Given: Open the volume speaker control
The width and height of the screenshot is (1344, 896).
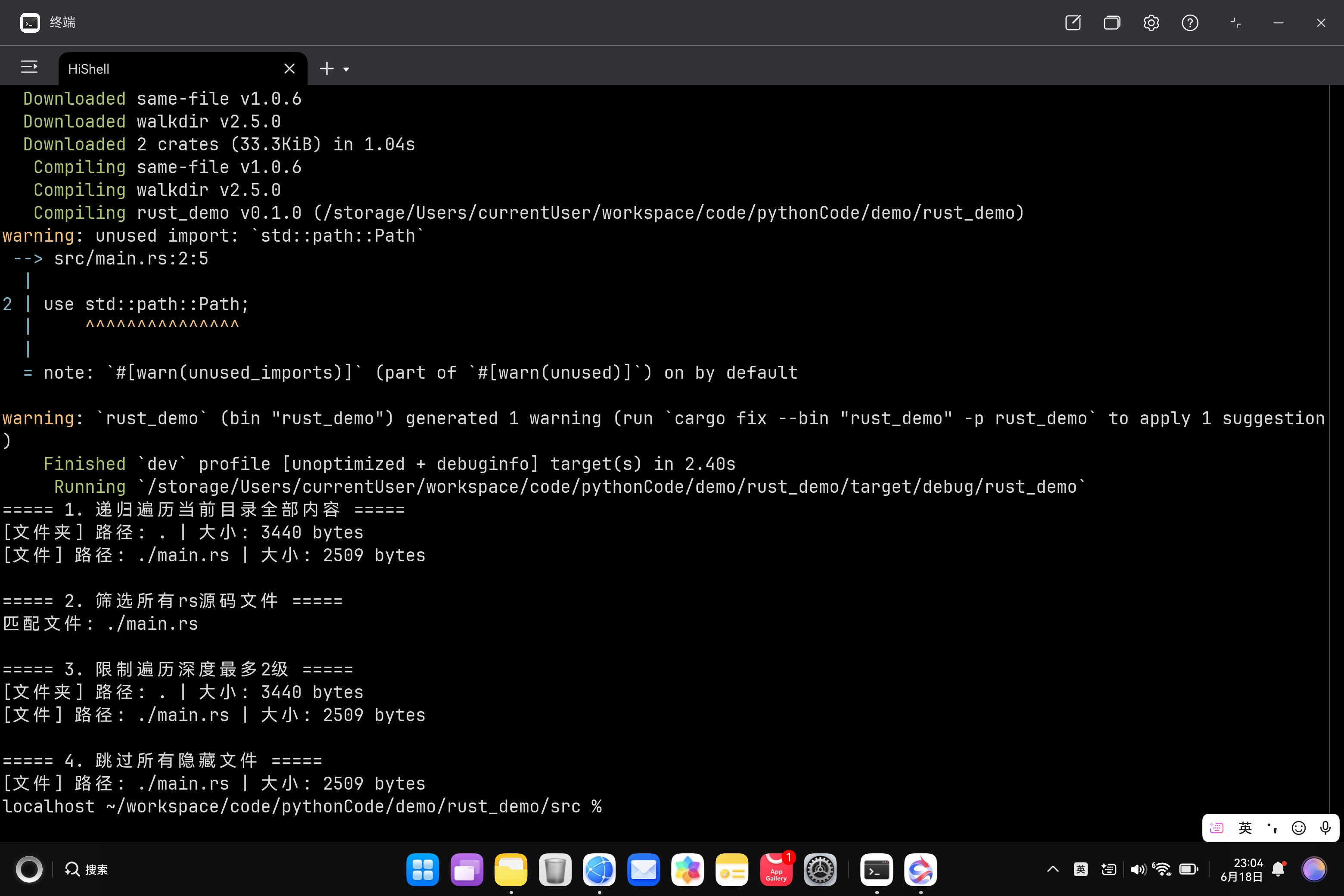Looking at the screenshot, I should point(1138,870).
